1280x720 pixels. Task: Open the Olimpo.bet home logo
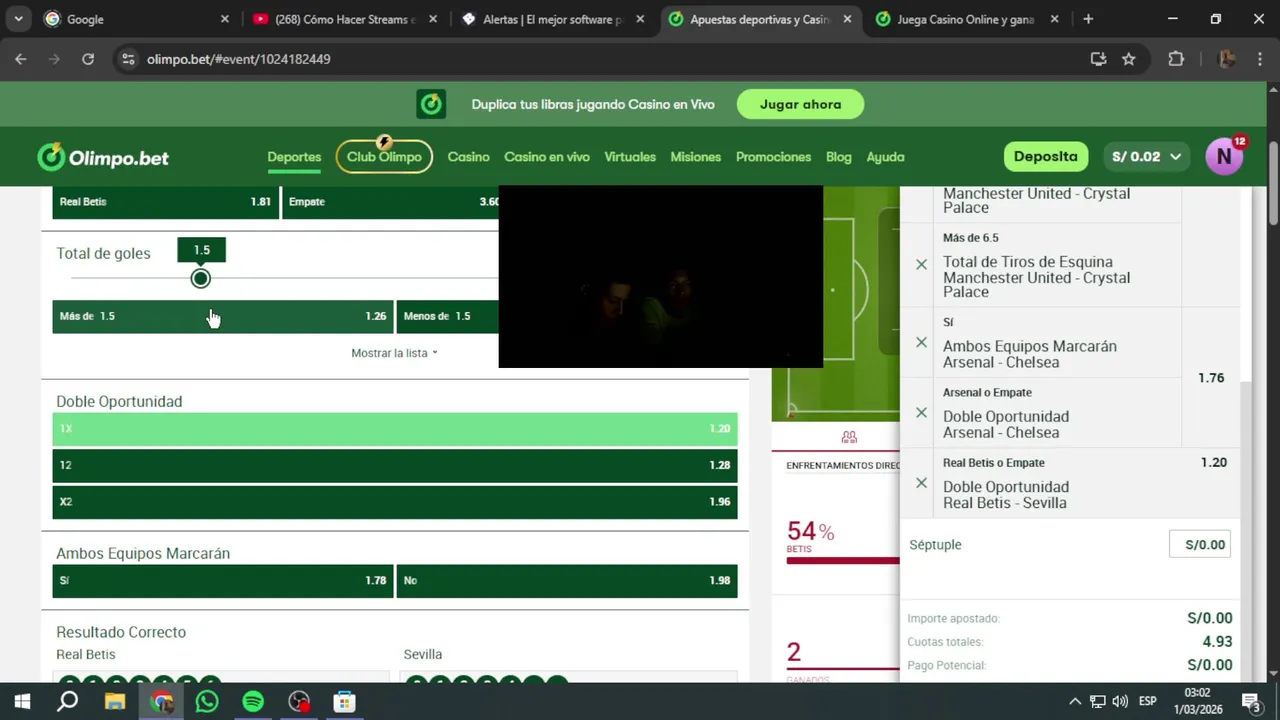tap(103, 157)
